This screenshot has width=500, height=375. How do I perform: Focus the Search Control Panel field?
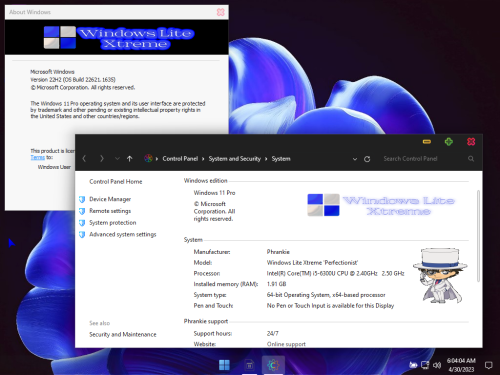(x=424, y=159)
